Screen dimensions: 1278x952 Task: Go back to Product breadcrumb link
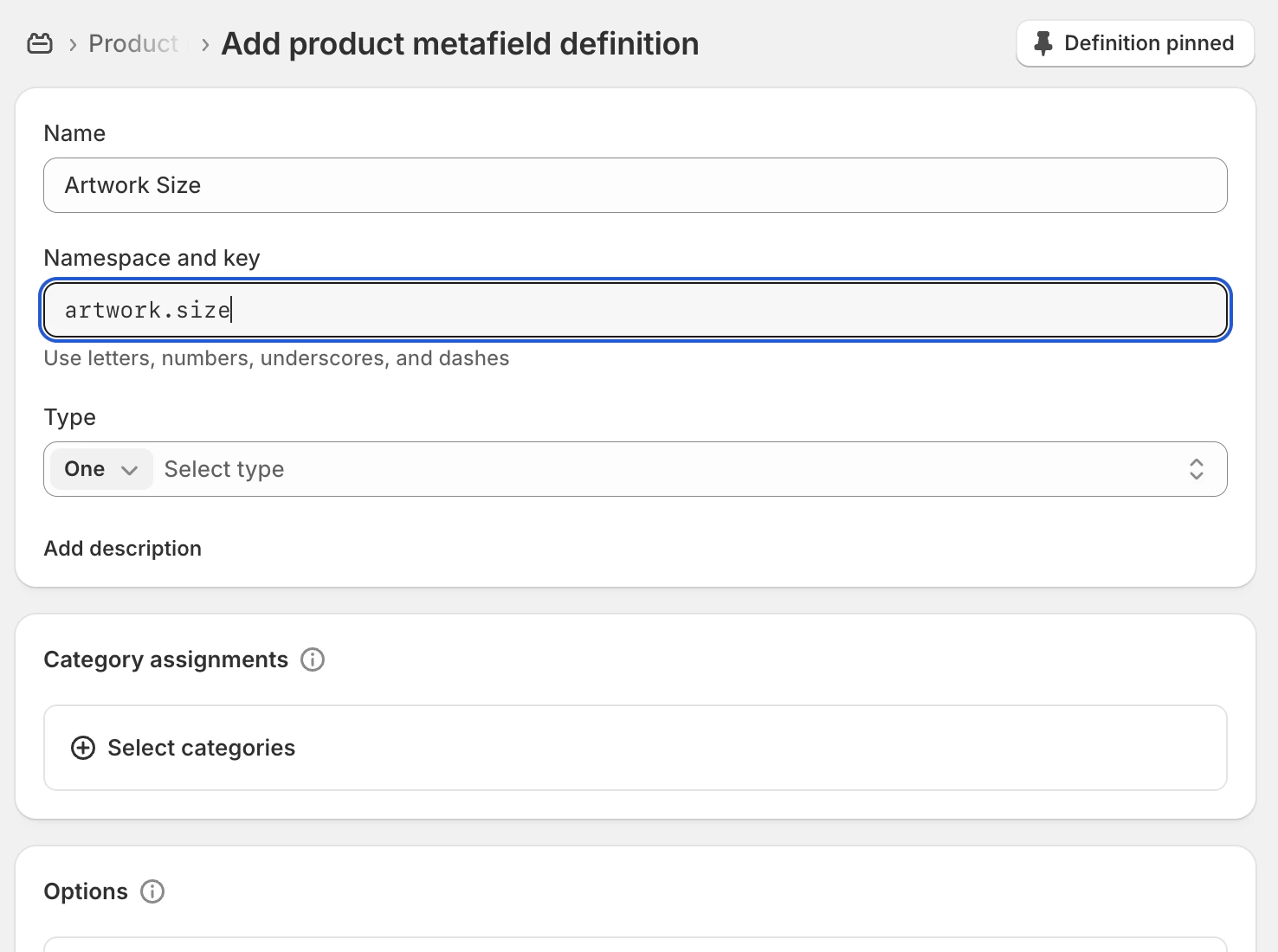point(133,43)
